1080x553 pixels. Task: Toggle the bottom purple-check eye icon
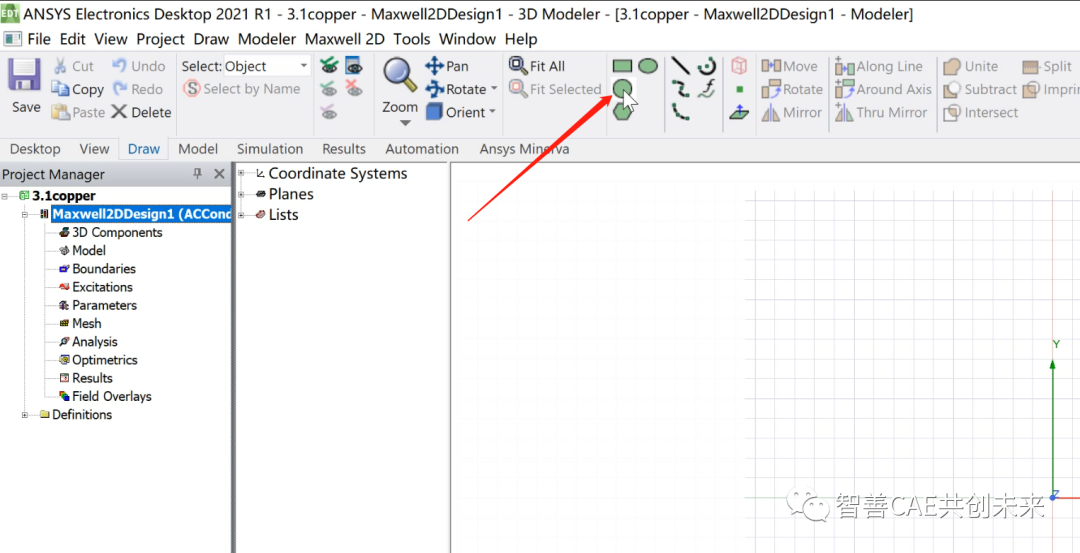329,112
